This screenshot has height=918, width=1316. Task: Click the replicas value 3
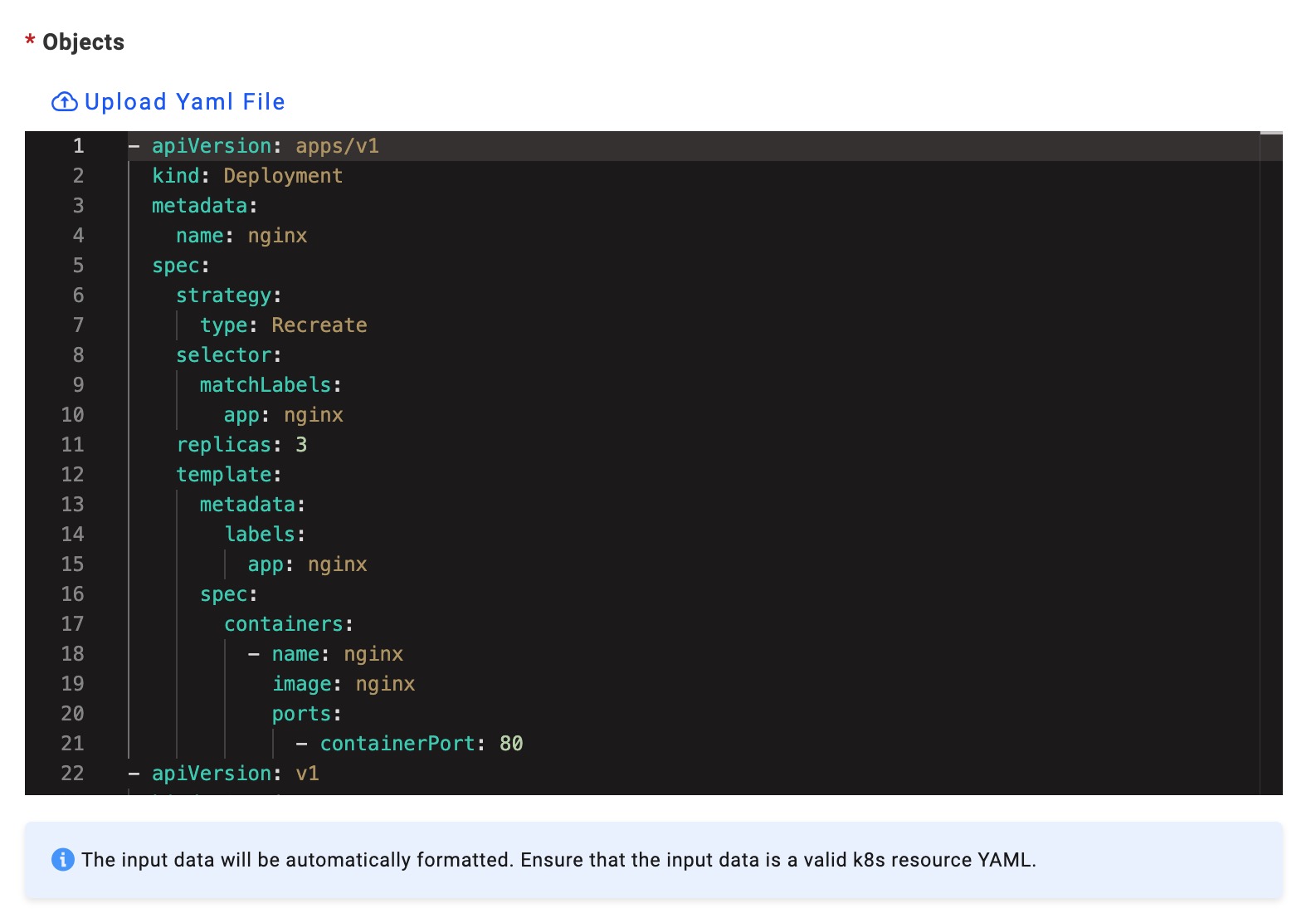click(x=301, y=445)
